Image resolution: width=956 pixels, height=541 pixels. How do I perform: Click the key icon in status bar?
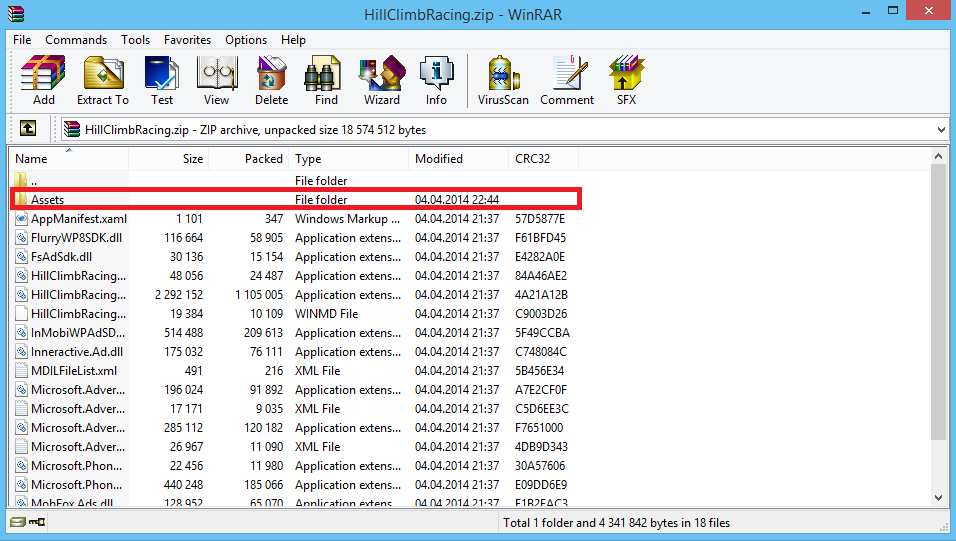click(37, 522)
